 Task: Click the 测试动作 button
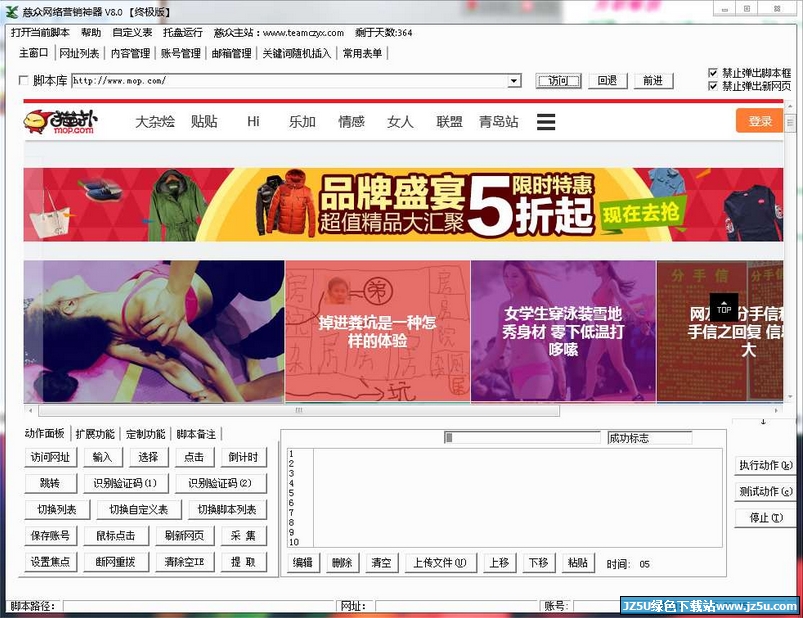[x=765, y=492]
